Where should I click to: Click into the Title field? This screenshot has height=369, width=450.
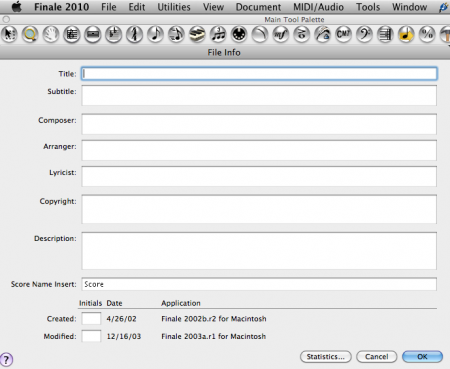(259, 74)
